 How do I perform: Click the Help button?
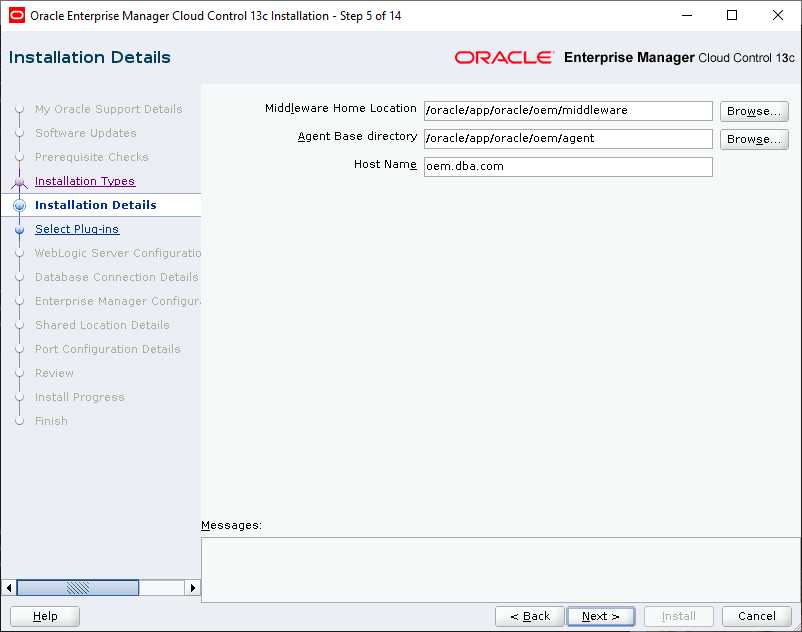(x=45, y=616)
